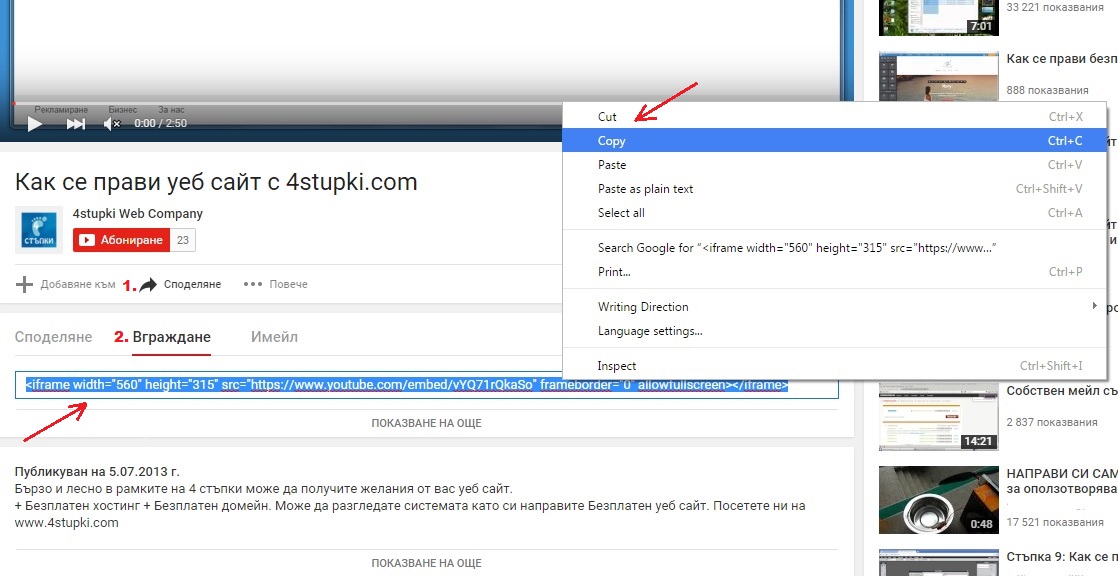Open the 0:48 sidebar video thumbnail

click(938, 500)
